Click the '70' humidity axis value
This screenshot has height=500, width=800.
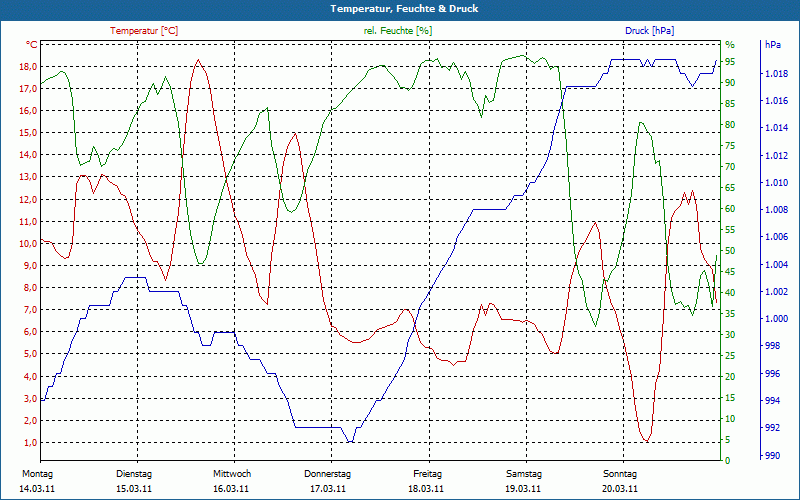(x=730, y=167)
